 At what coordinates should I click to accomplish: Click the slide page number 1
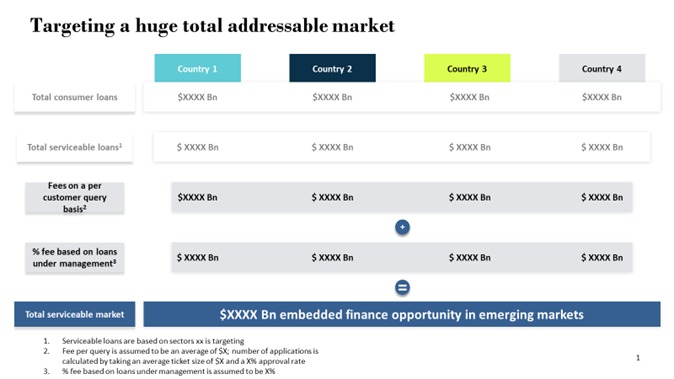click(x=638, y=358)
